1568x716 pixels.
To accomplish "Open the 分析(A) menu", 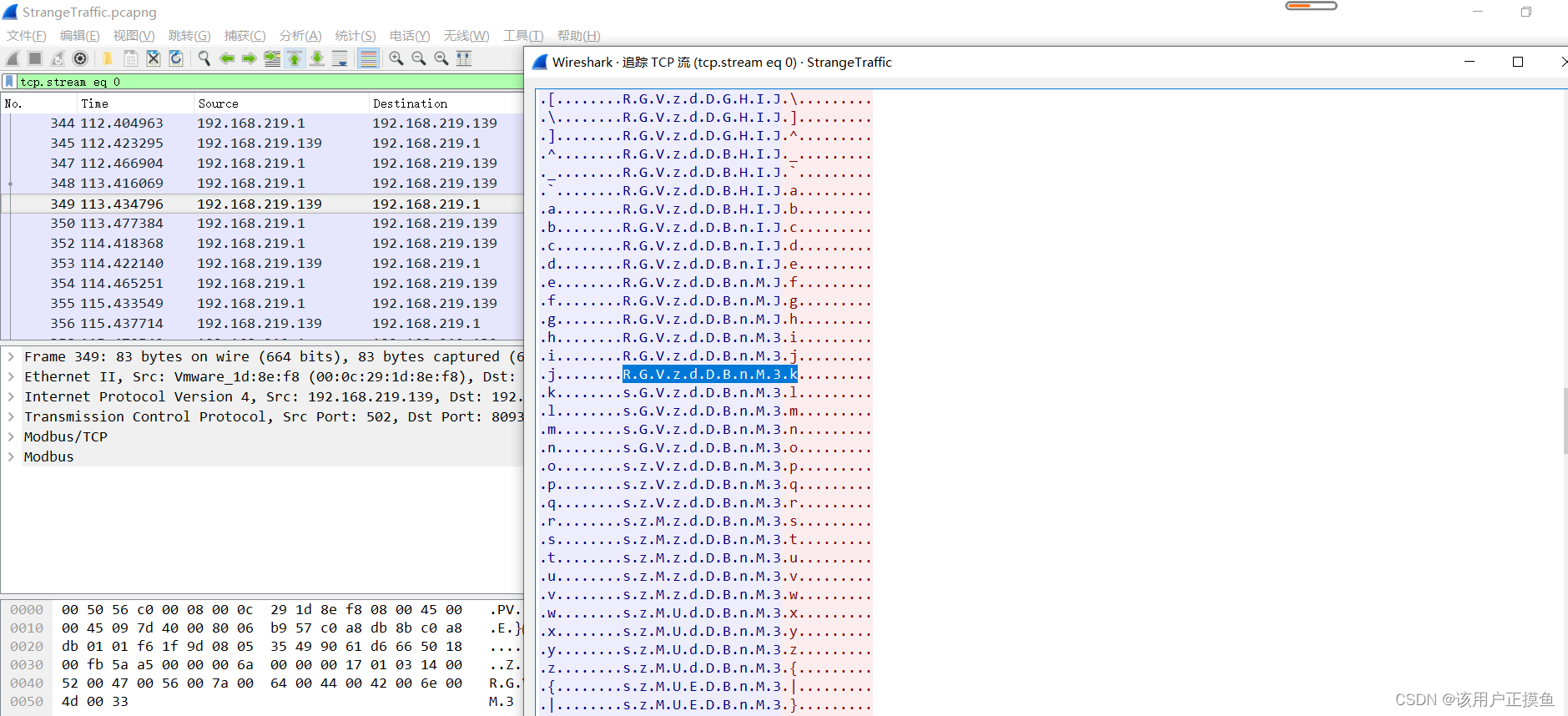I will pos(300,35).
